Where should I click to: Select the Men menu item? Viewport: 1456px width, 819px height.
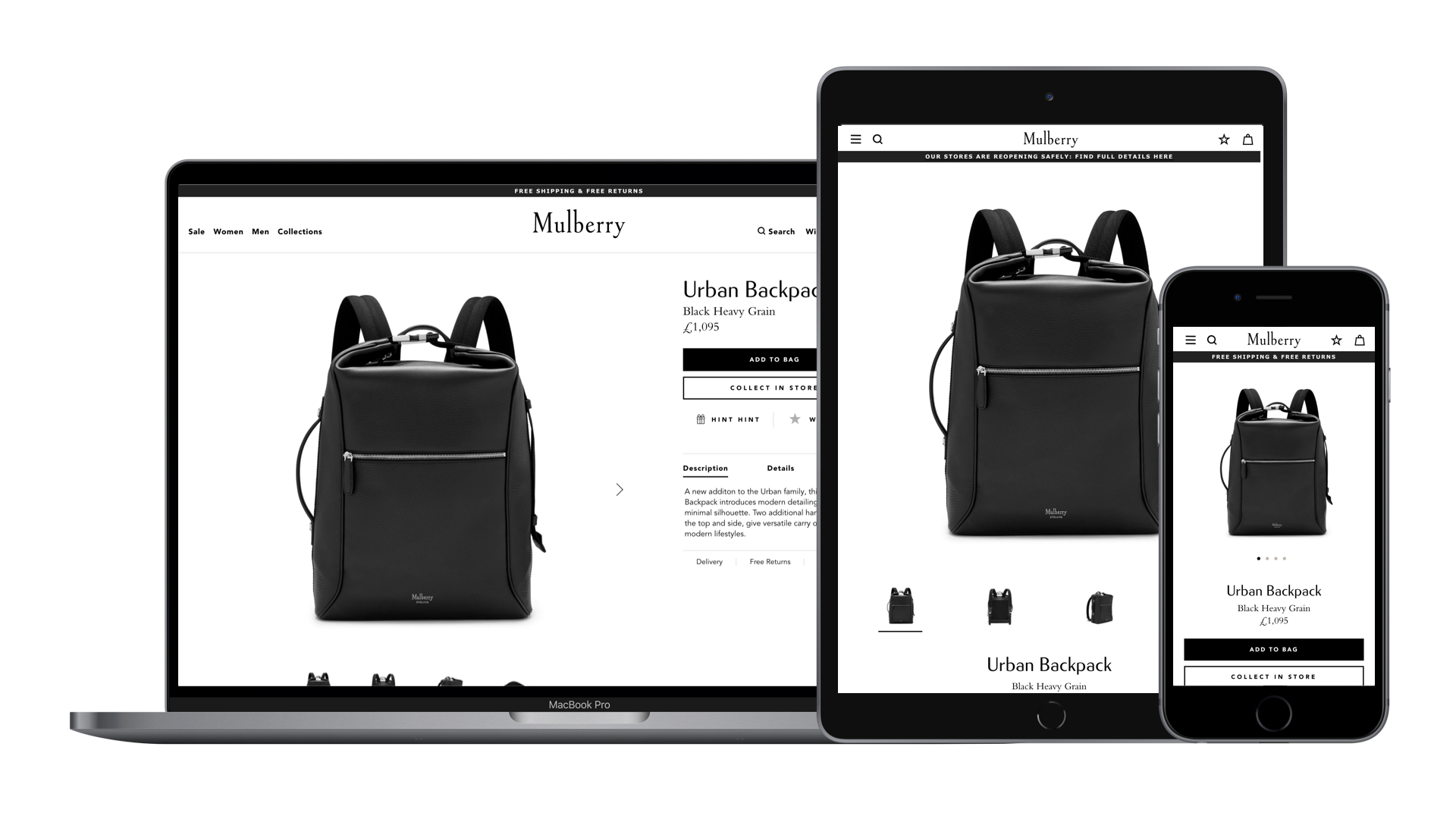(260, 231)
